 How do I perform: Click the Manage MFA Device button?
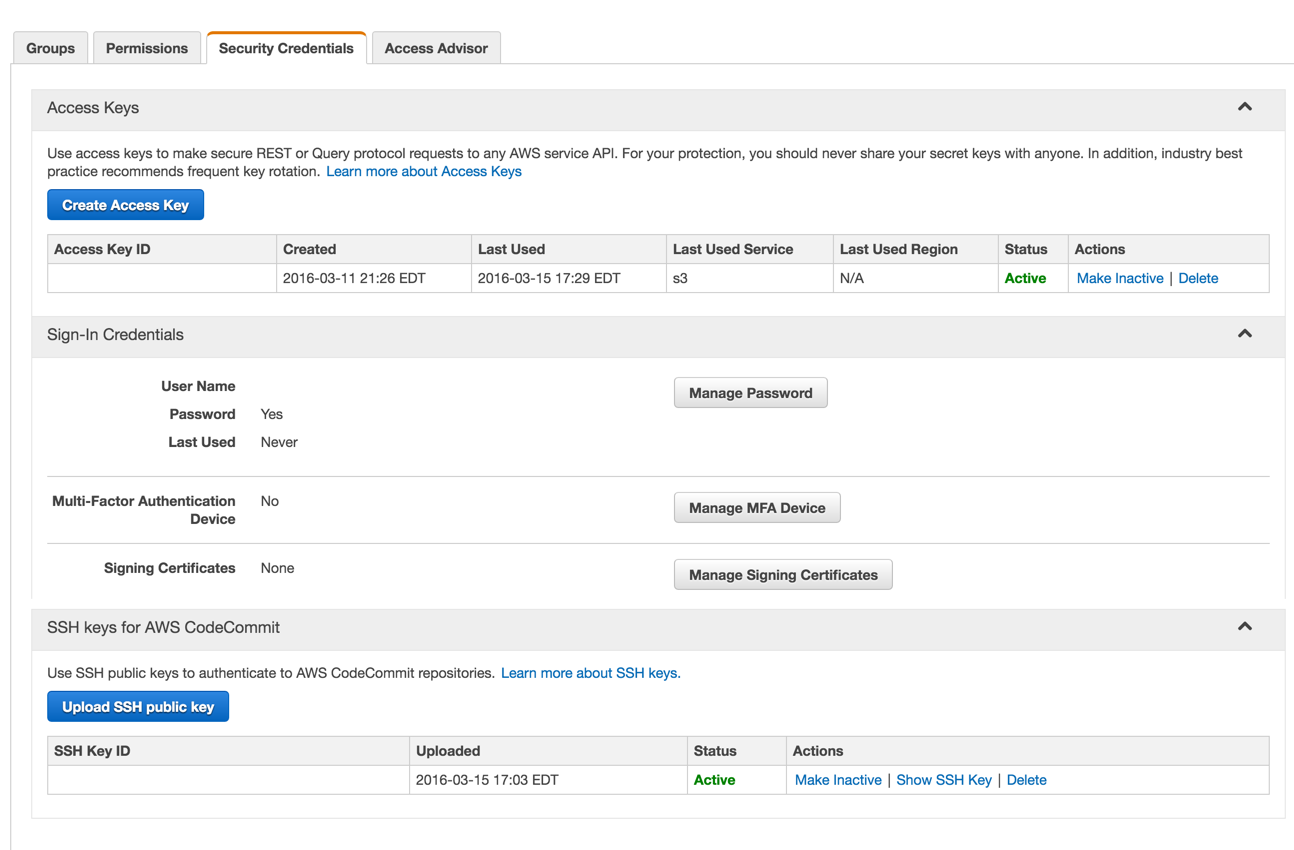tap(757, 508)
